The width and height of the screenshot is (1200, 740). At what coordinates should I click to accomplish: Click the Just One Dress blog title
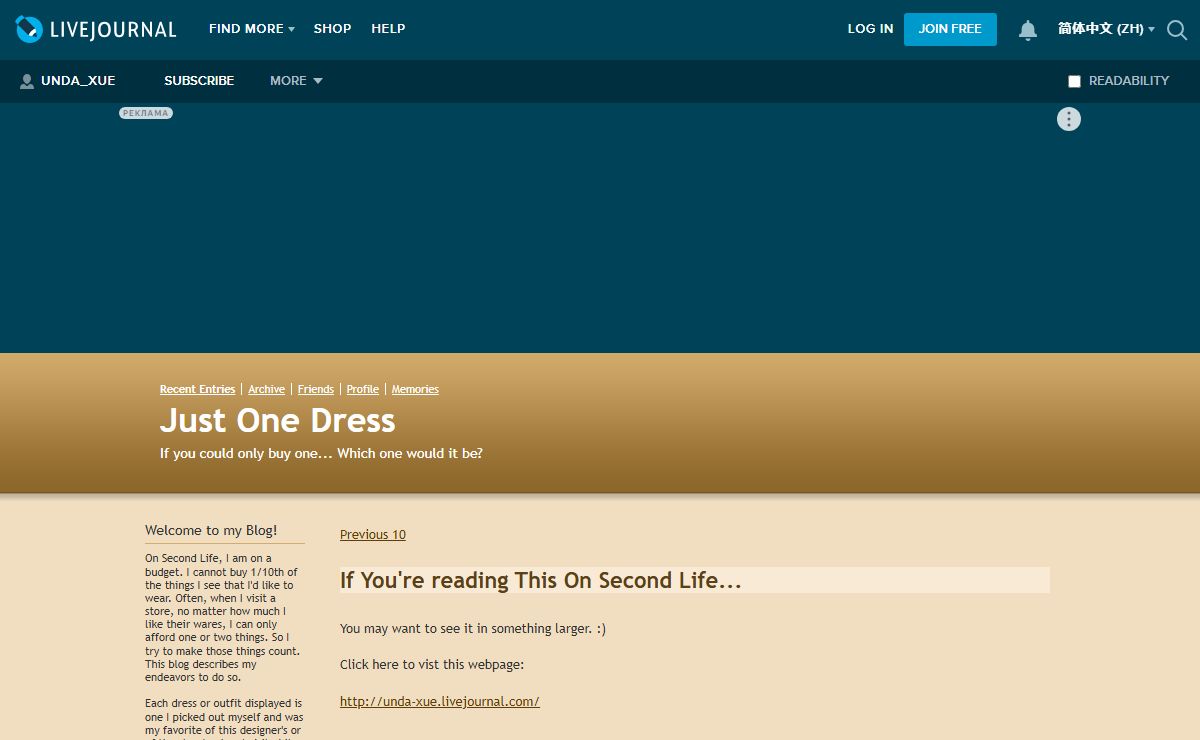click(x=278, y=420)
